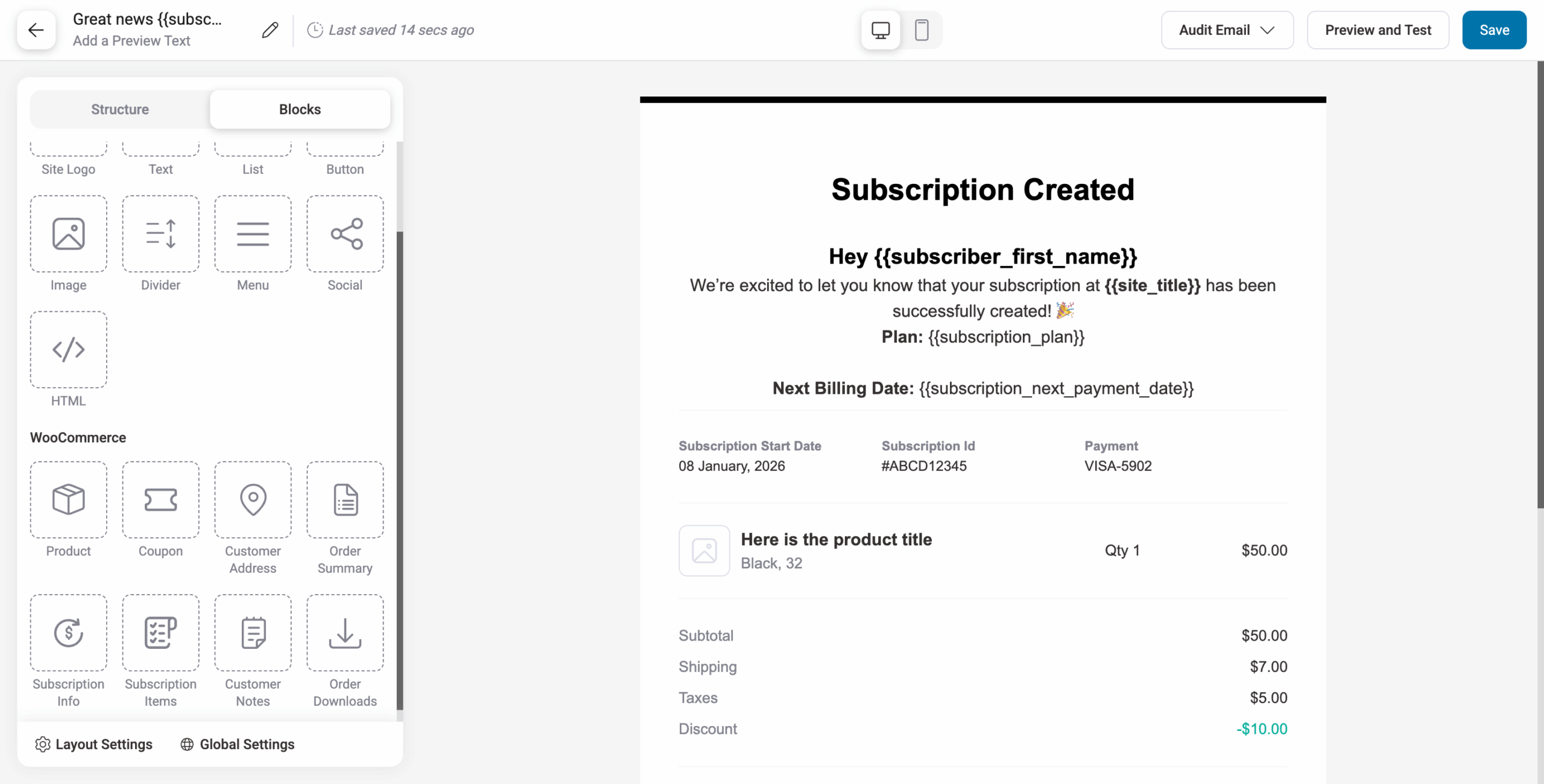Add the Menu block
Image resolution: width=1544 pixels, height=784 pixels.
(x=253, y=234)
